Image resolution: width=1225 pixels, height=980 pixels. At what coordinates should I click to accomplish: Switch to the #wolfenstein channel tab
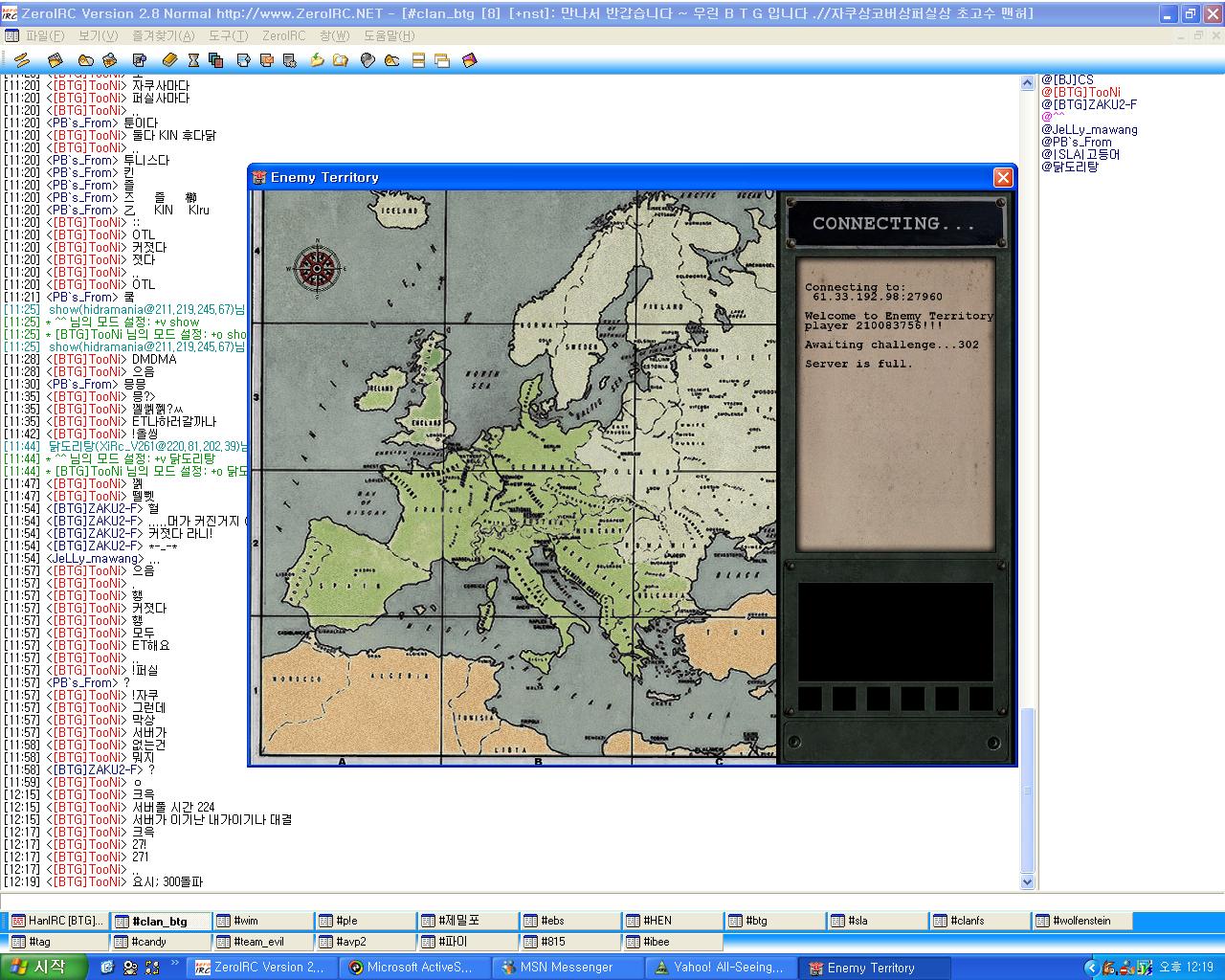point(1081,921)
